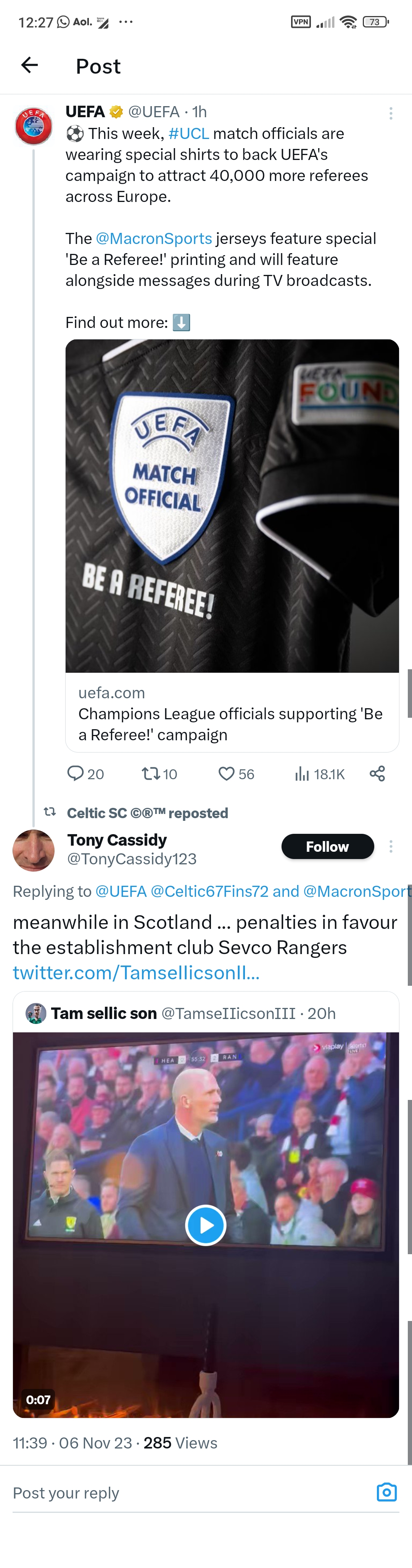Like the UEFA post
The height and width of the screenshot is (1568, 412).
[x=226, y=774]
